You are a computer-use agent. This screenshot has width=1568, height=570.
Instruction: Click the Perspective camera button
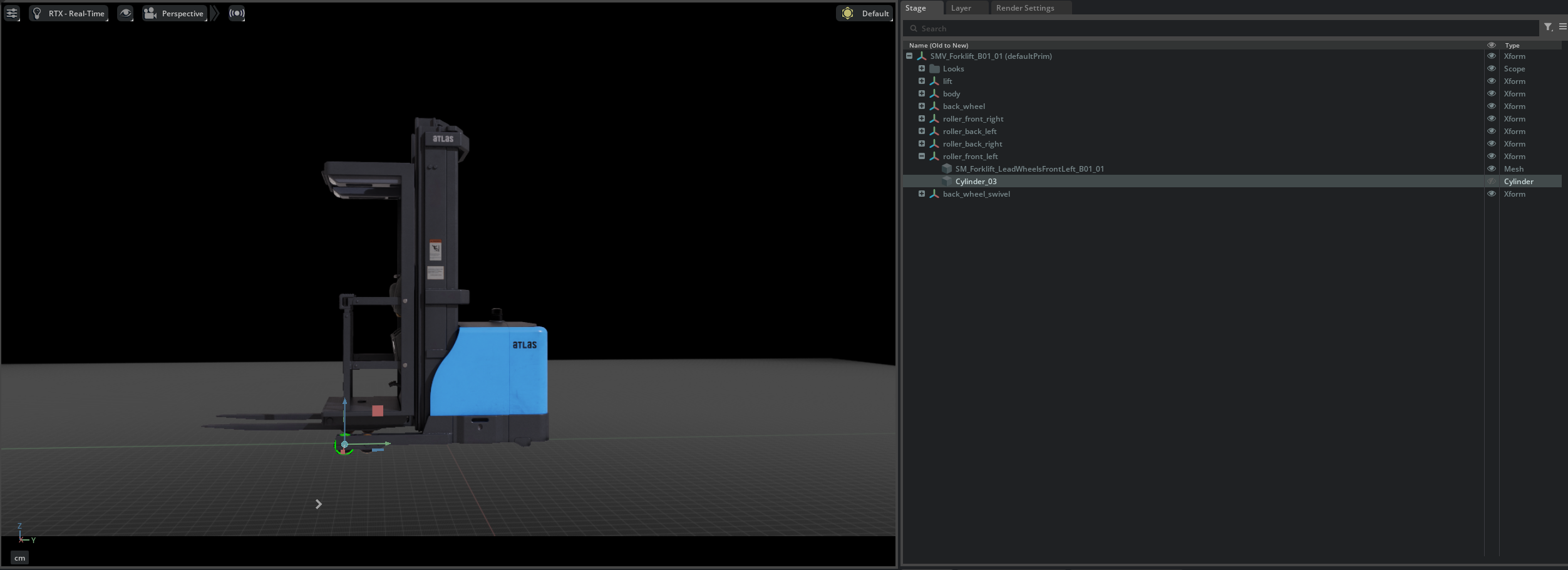tap(175, 13)
